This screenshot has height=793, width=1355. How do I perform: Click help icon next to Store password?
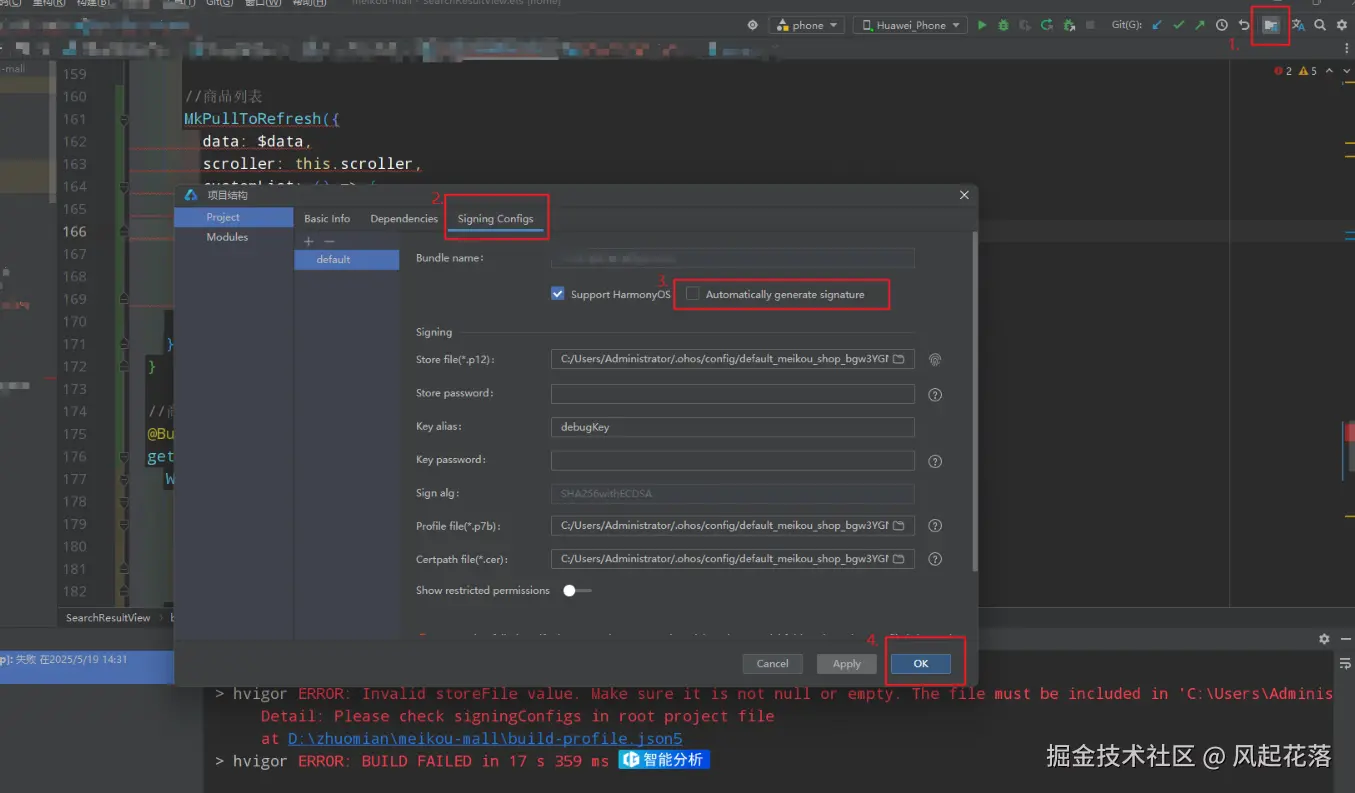935,394
